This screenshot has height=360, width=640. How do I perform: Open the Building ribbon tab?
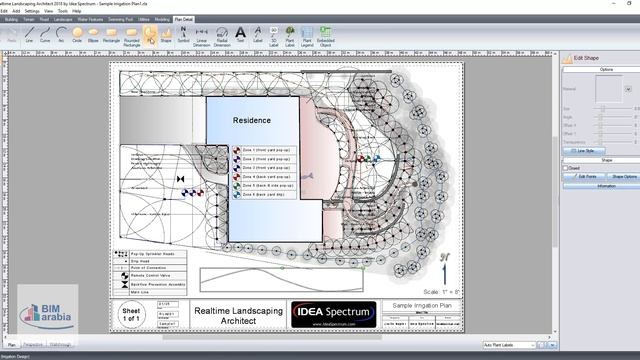(11, 19)
